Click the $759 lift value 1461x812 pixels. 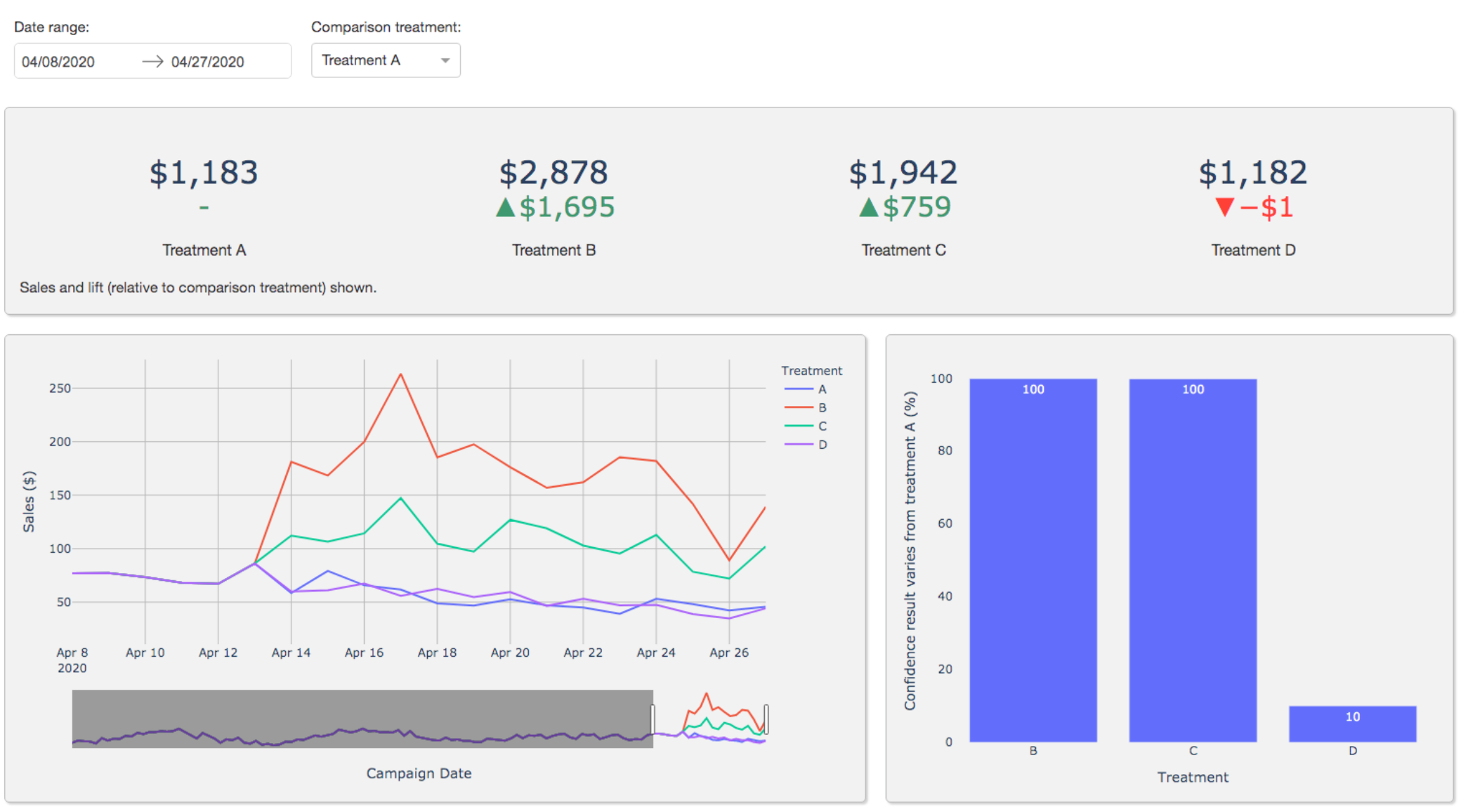[x=917, y=207]
